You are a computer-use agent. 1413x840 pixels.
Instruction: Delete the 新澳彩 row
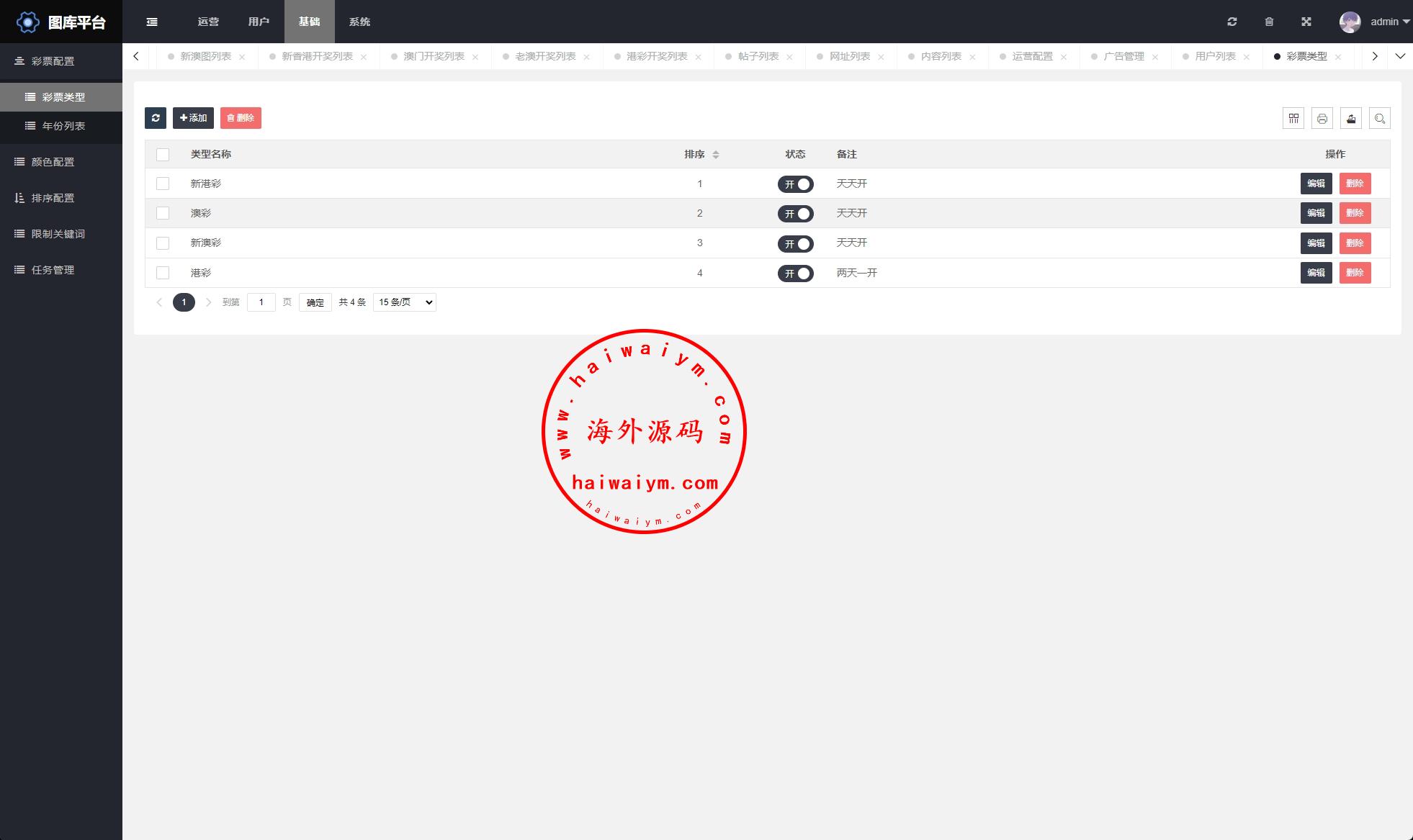click(1355, 243)
